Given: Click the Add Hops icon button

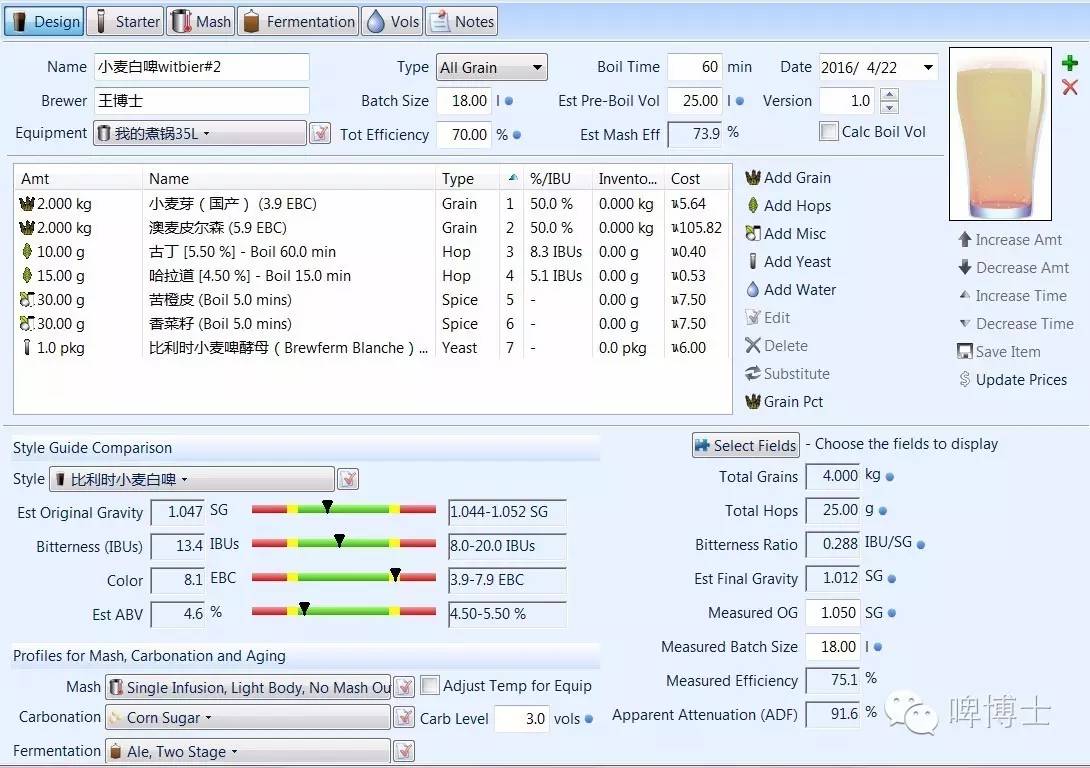Looking at the screenshot, I should pyautogui.click(x=753, y=206).
